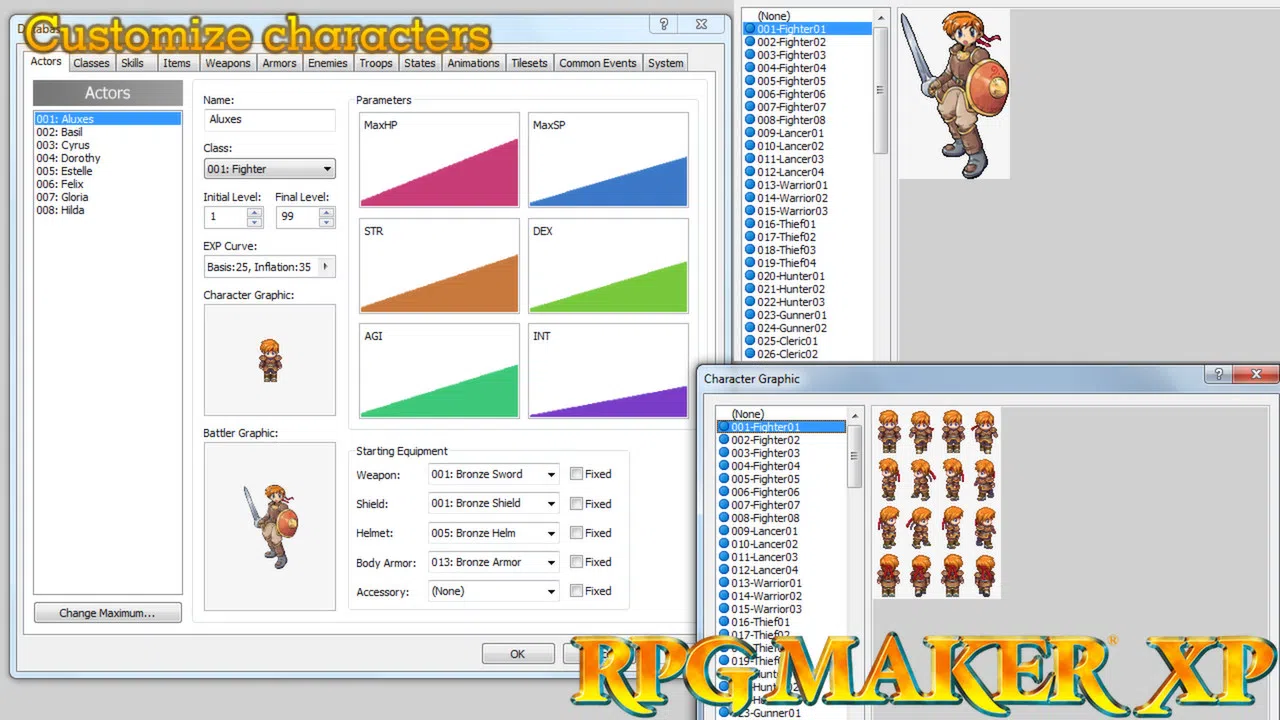The height and width of the screenshot is (720, 1280).
Task: Click the Character Graphic preview box
Action: [270, 360]
